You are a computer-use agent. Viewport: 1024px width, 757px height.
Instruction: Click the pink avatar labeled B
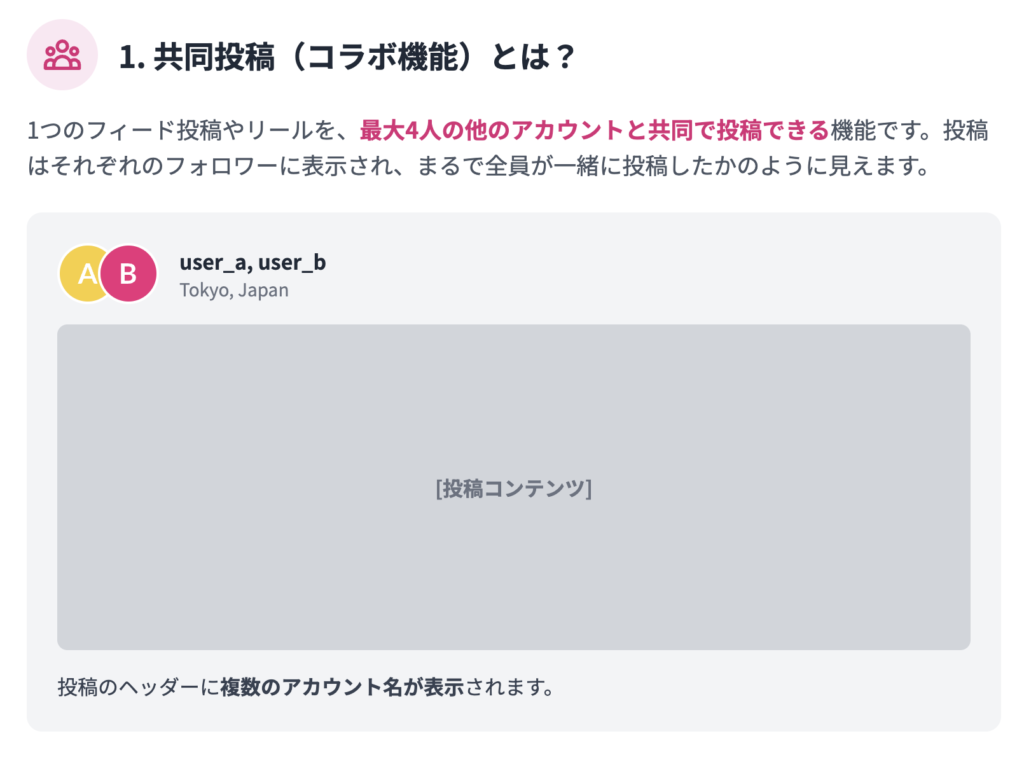click(x=128, y=273)
